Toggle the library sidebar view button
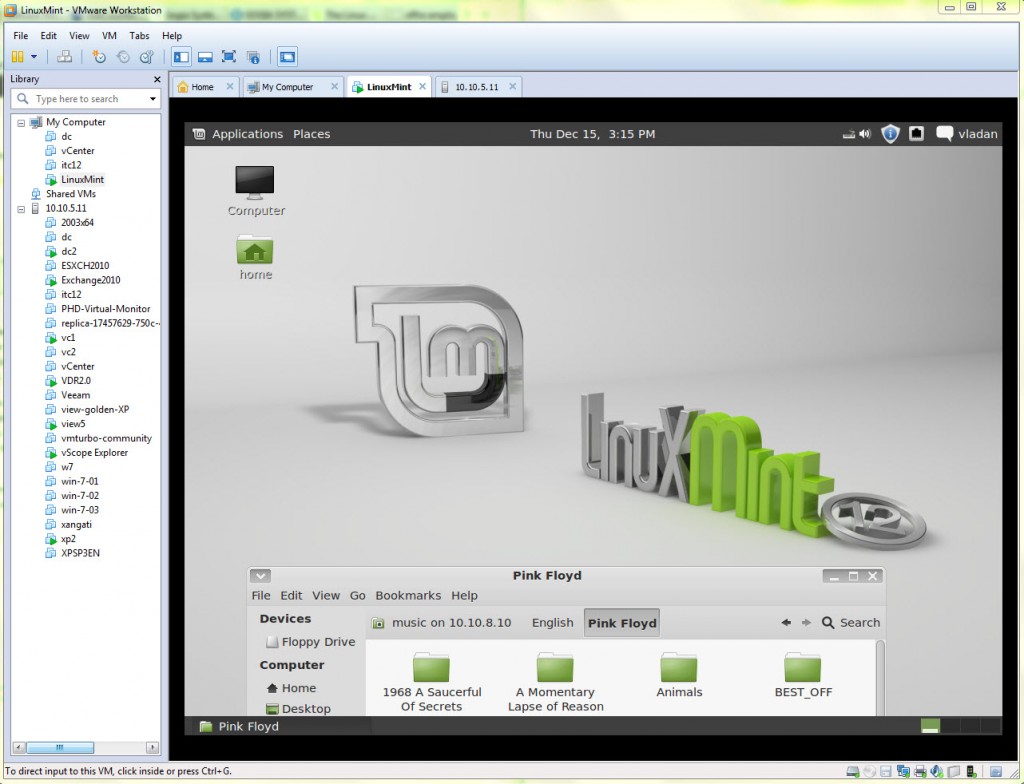This screenshot has height=784, width=1024. (x=181, y=57)
